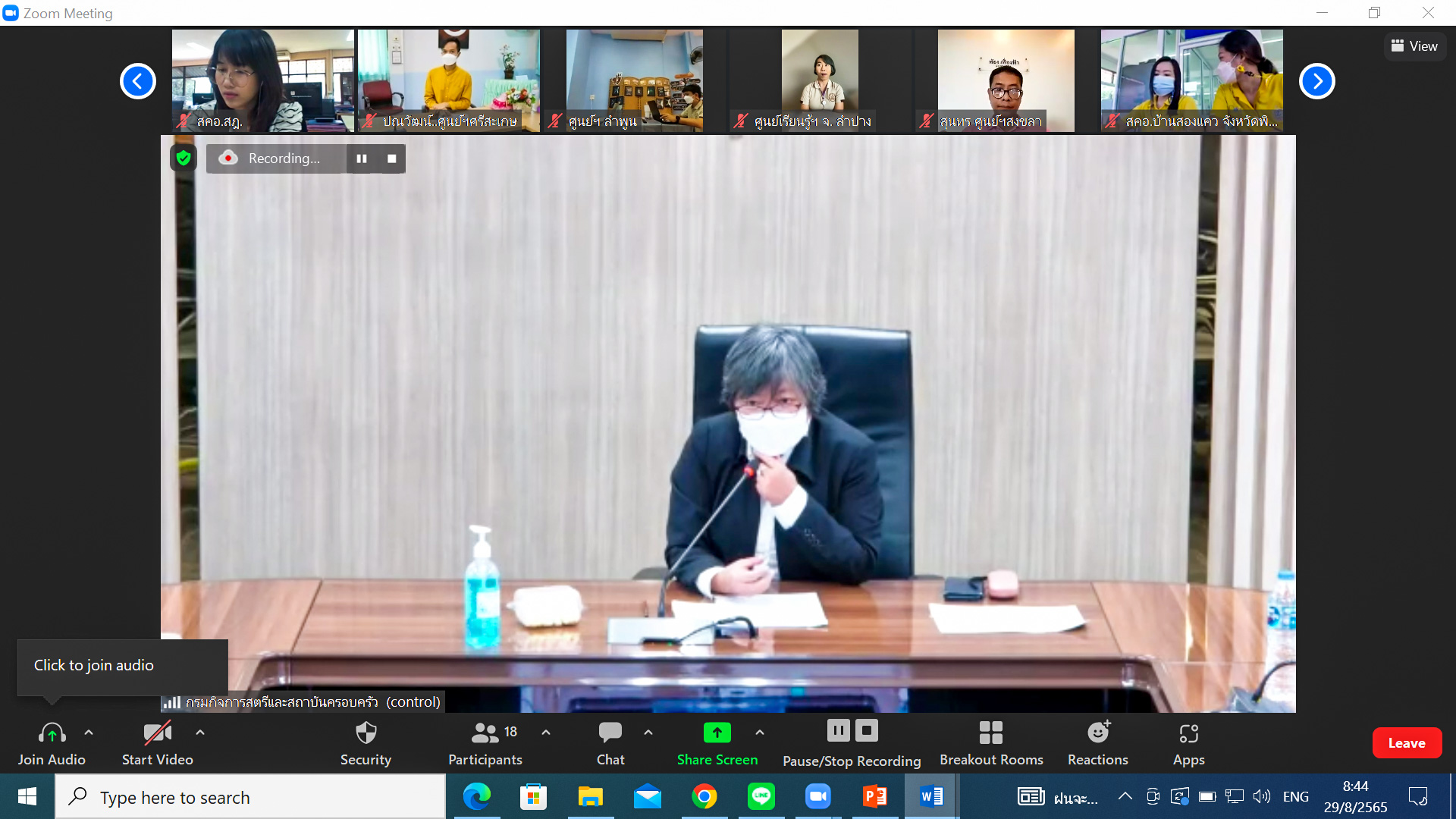This screenshot has height=819, width=1456.
Task: Click the Zoom Meeting title bar icon
Action: click(x=11, y=13)
